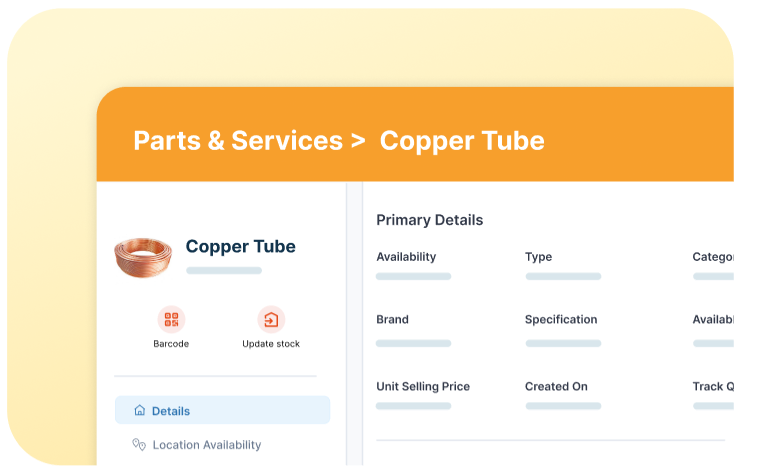Click the Primary Details heading
This screenshot has width=761, height=472.
click(430, 220)
